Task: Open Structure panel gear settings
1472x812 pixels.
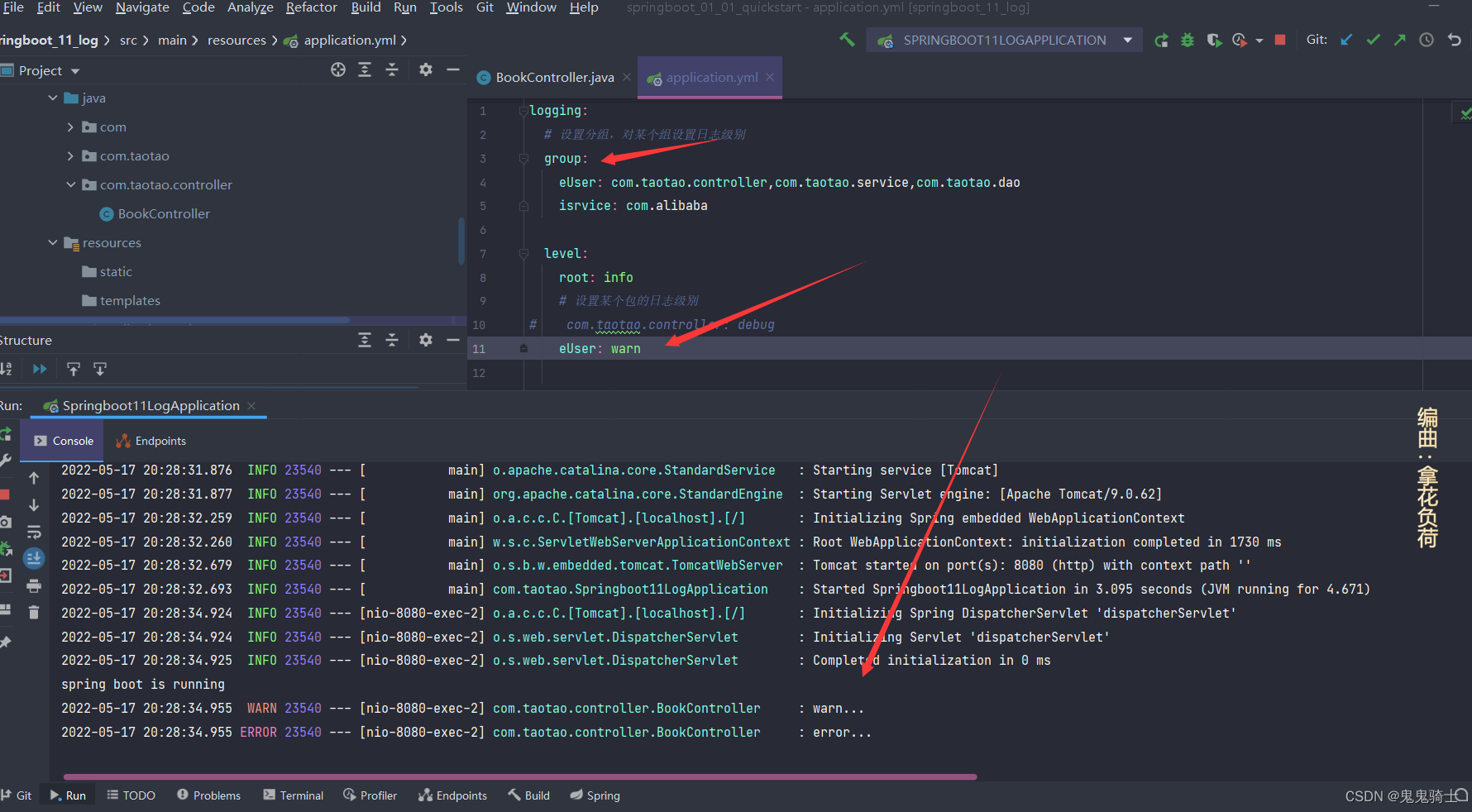Action: [426, 340]
